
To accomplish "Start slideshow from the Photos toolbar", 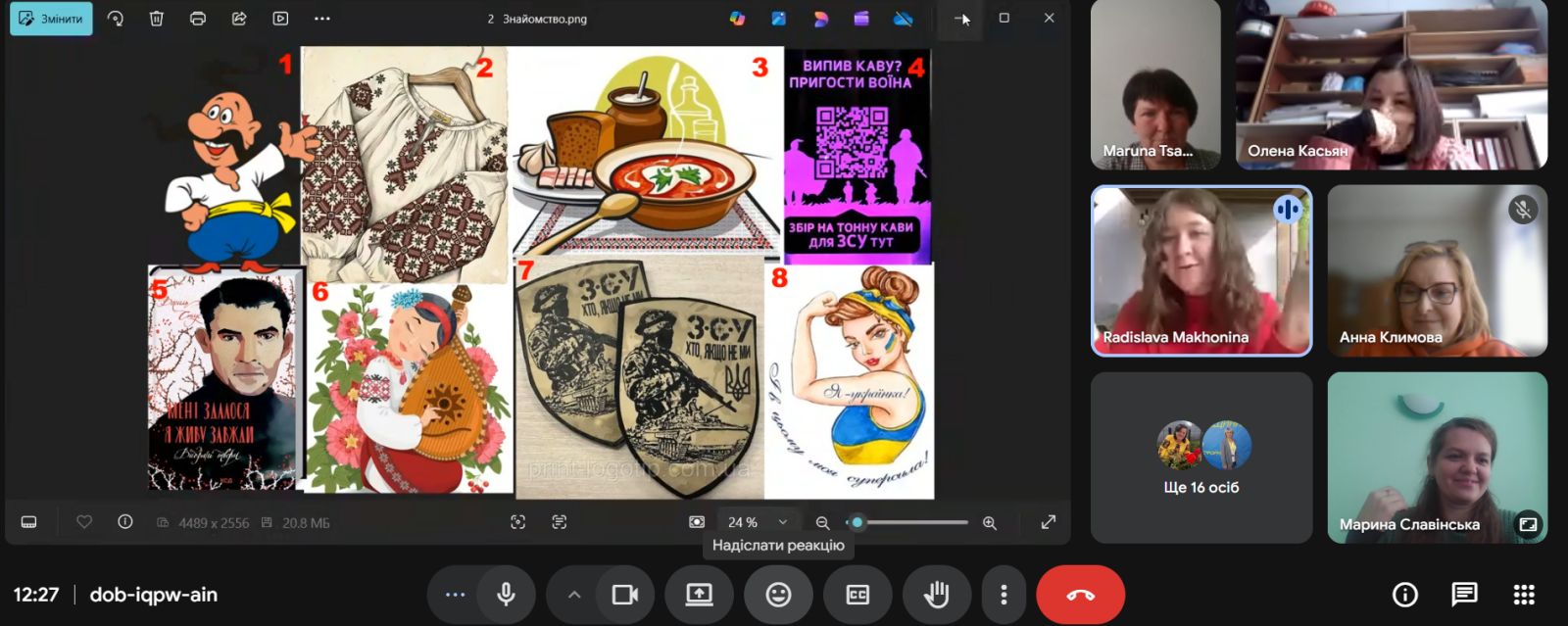I will pyautogui.click(x=280, y=19).
